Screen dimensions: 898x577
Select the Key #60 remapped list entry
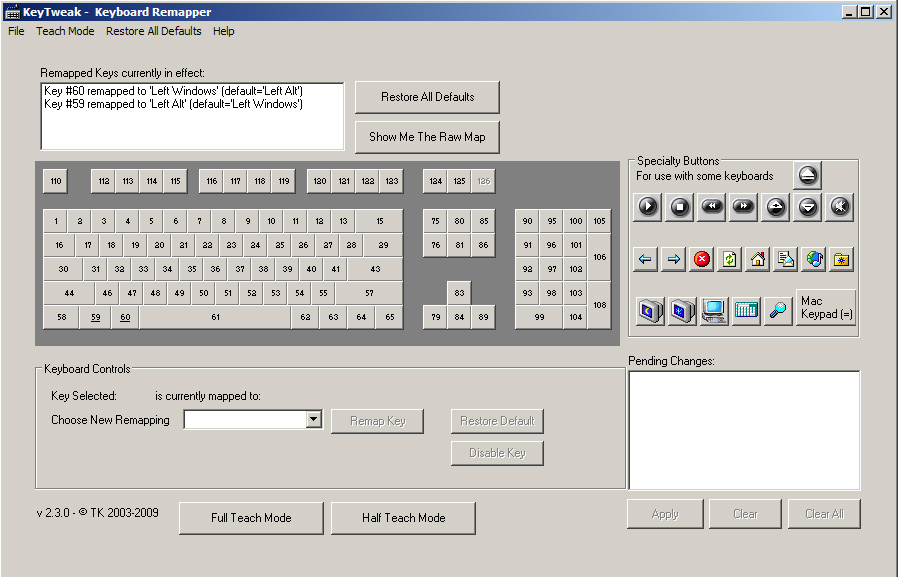(x=174, y=91)
